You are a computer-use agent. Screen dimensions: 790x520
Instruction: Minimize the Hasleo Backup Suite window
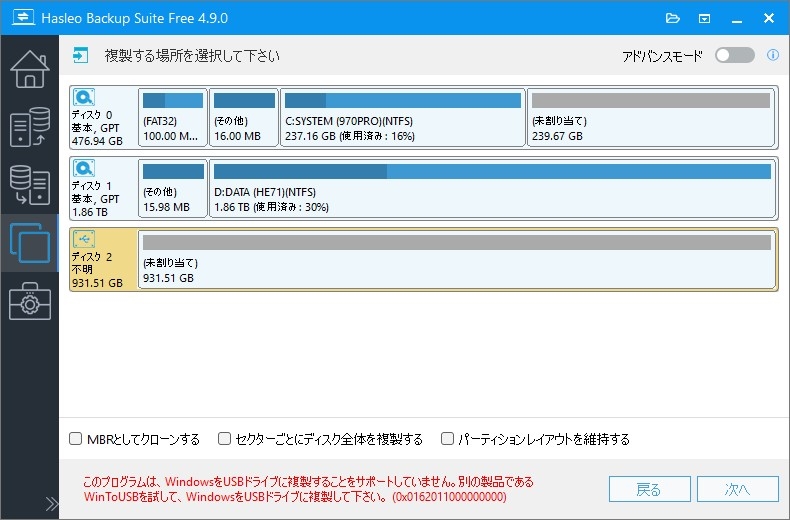coord(737,19)
